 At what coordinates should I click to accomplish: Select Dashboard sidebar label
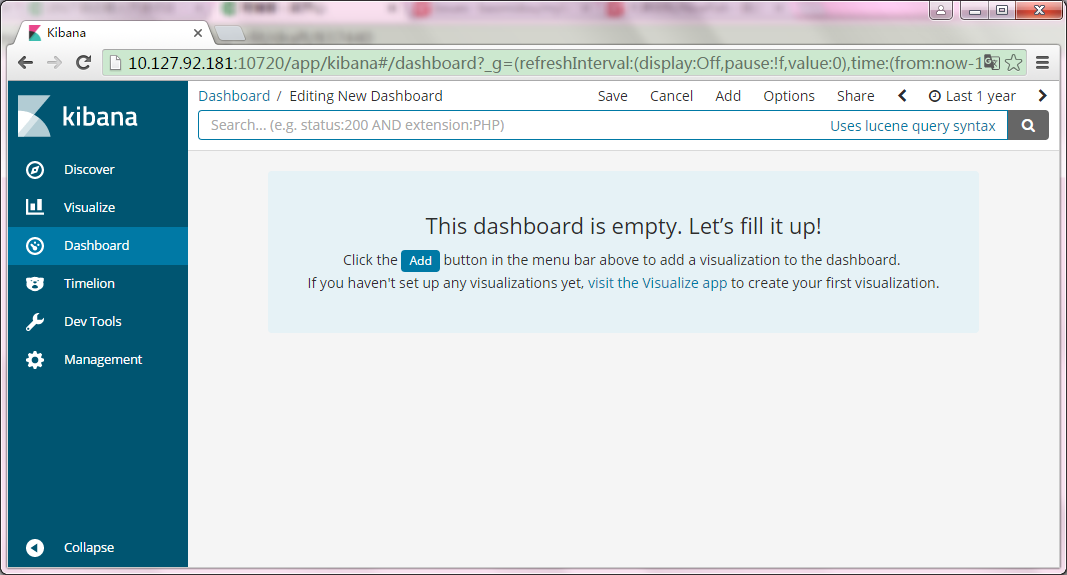[x=97, y=246]
